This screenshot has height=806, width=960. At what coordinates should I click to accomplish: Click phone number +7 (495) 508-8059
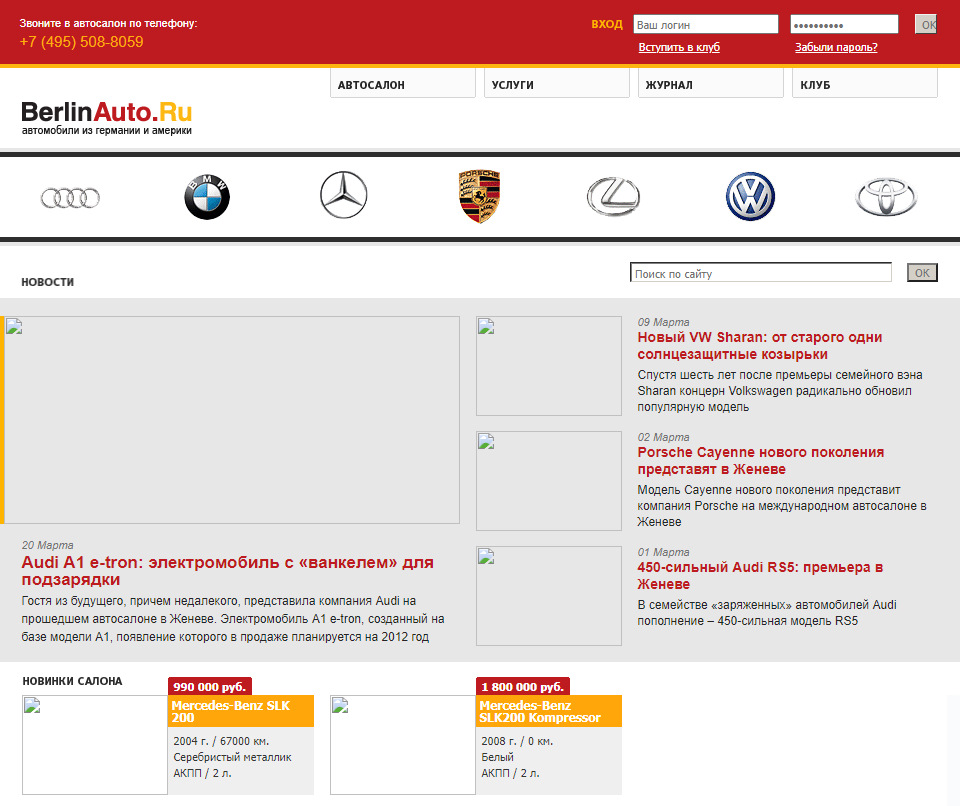[81, 42]
